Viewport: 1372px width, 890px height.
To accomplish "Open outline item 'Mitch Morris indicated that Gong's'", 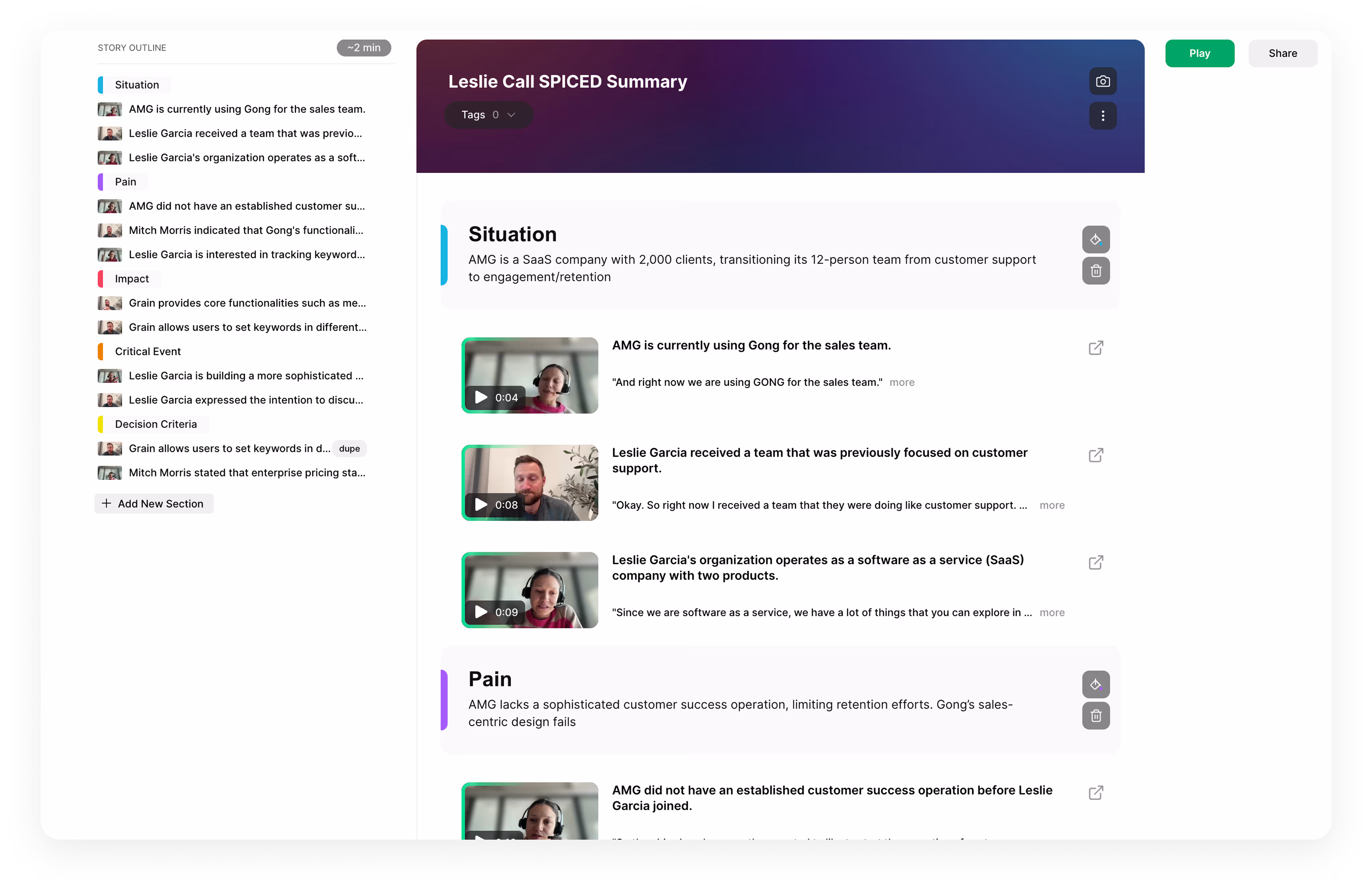I will 232,230.
